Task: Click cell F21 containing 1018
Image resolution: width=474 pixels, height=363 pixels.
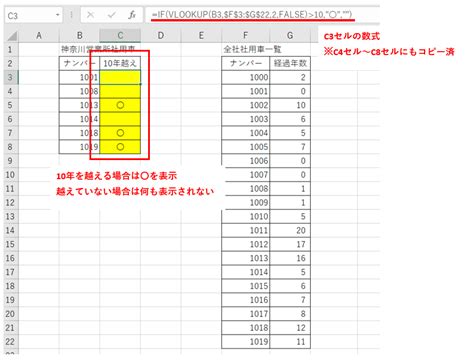Action: 246,328
